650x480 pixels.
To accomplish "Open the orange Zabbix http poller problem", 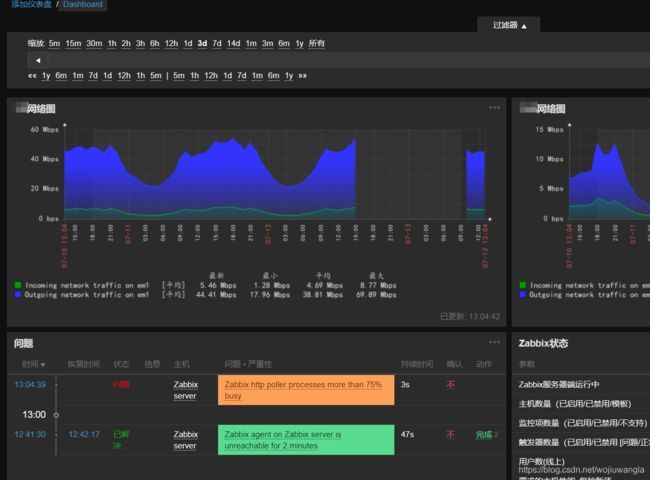I will click(x=305, y=390).
